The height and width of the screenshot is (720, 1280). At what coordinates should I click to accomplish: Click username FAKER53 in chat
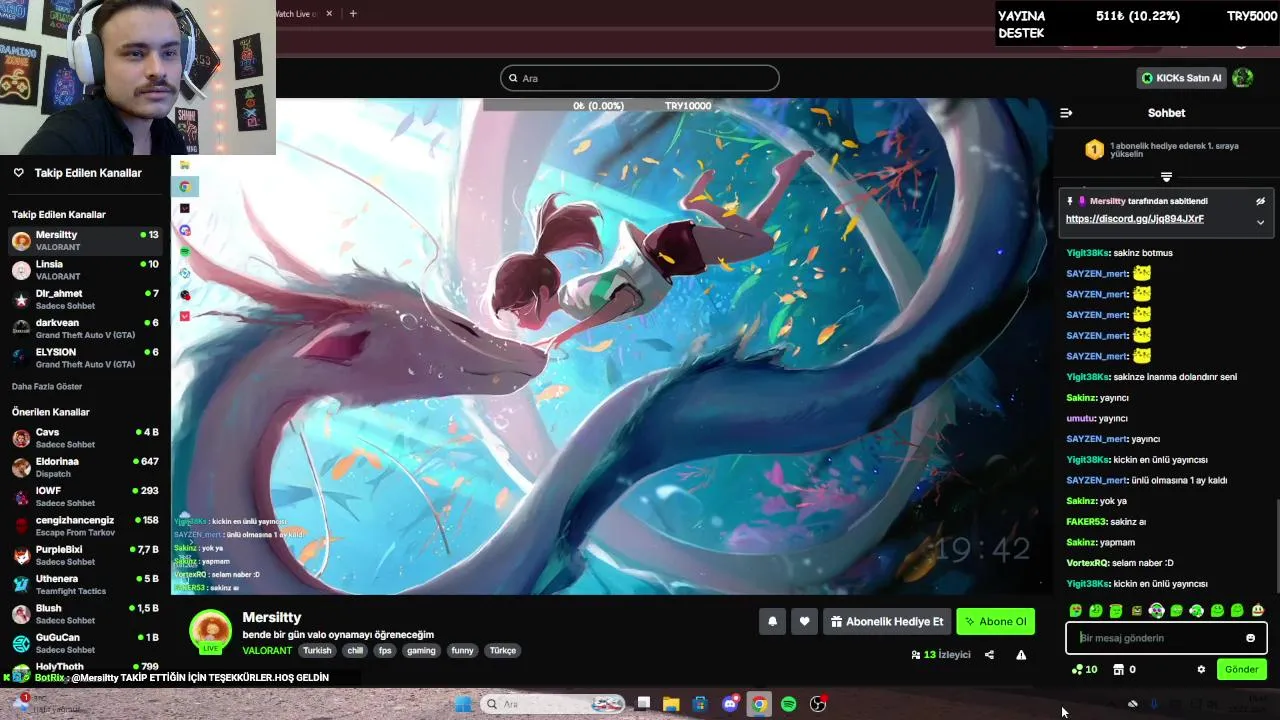[1086, 522]
